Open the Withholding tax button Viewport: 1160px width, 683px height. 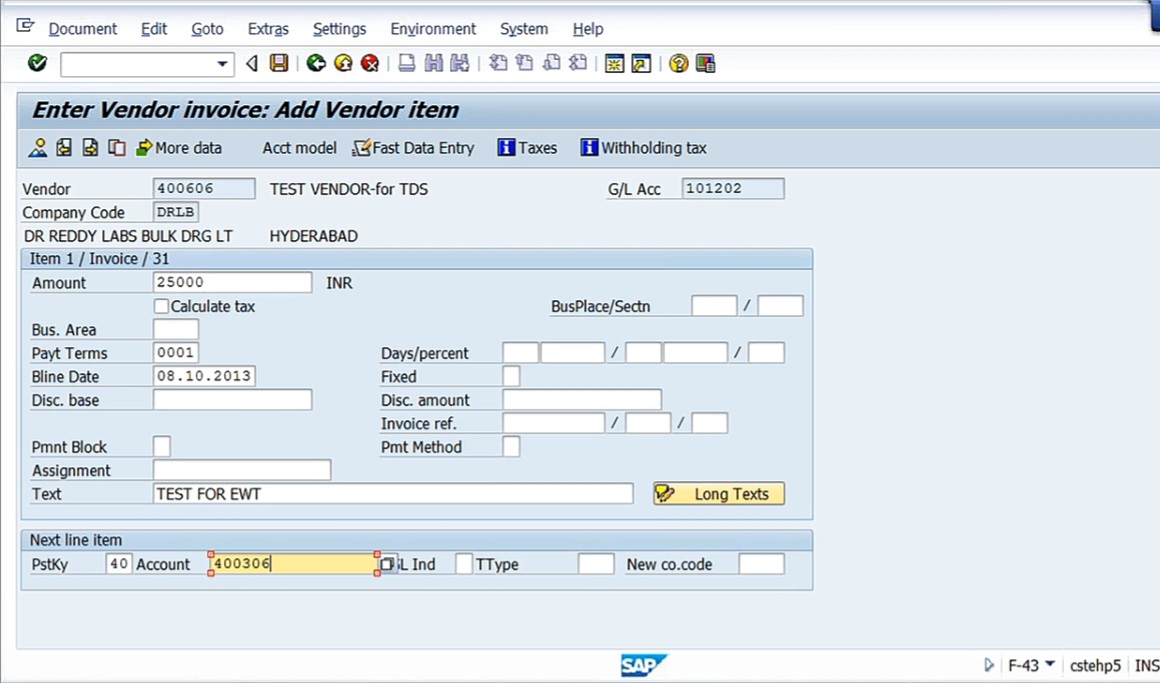point(644,148)
